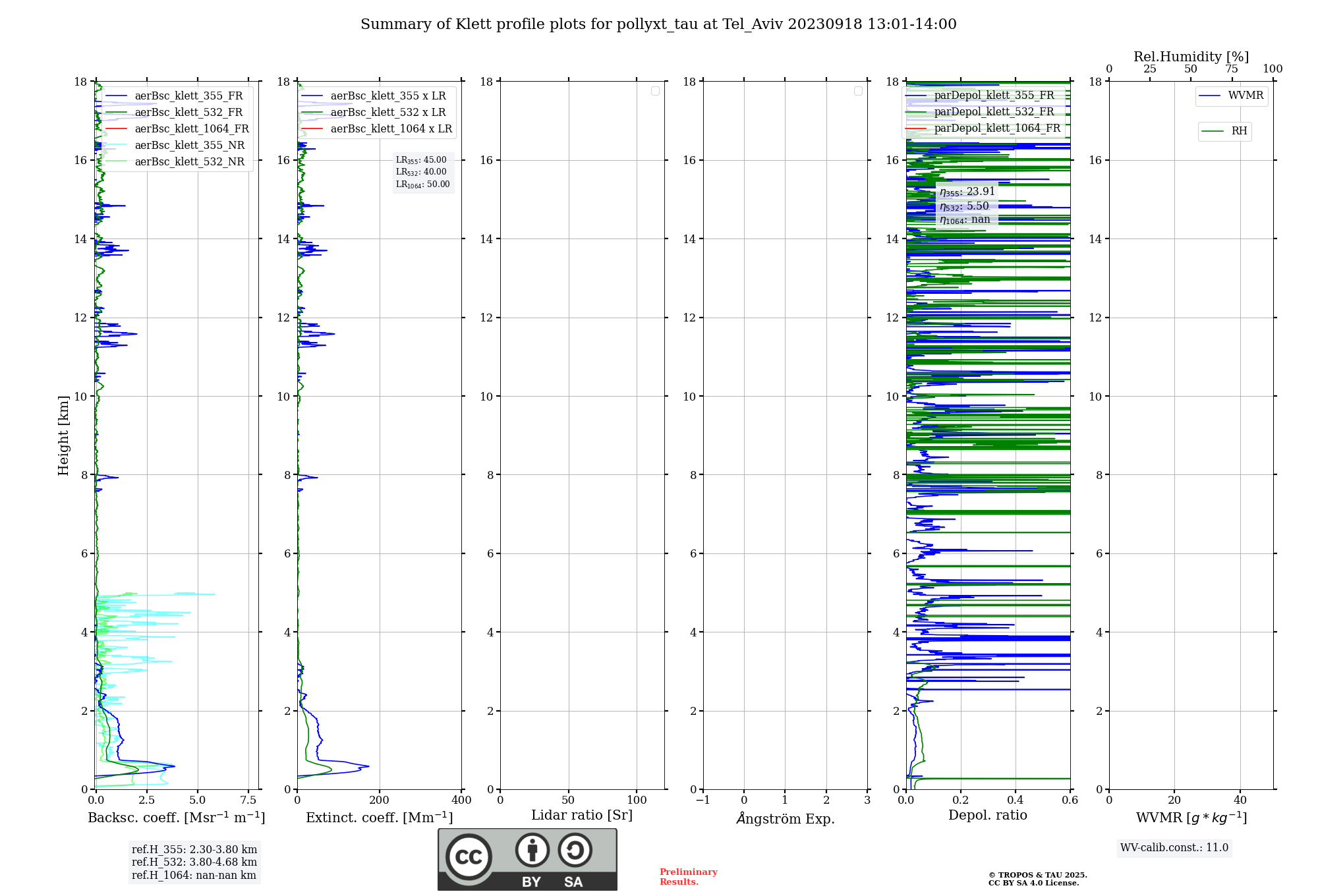1318x896 pixels.
Task: Click the η532: 5.50 annotation
Action: 964,206
